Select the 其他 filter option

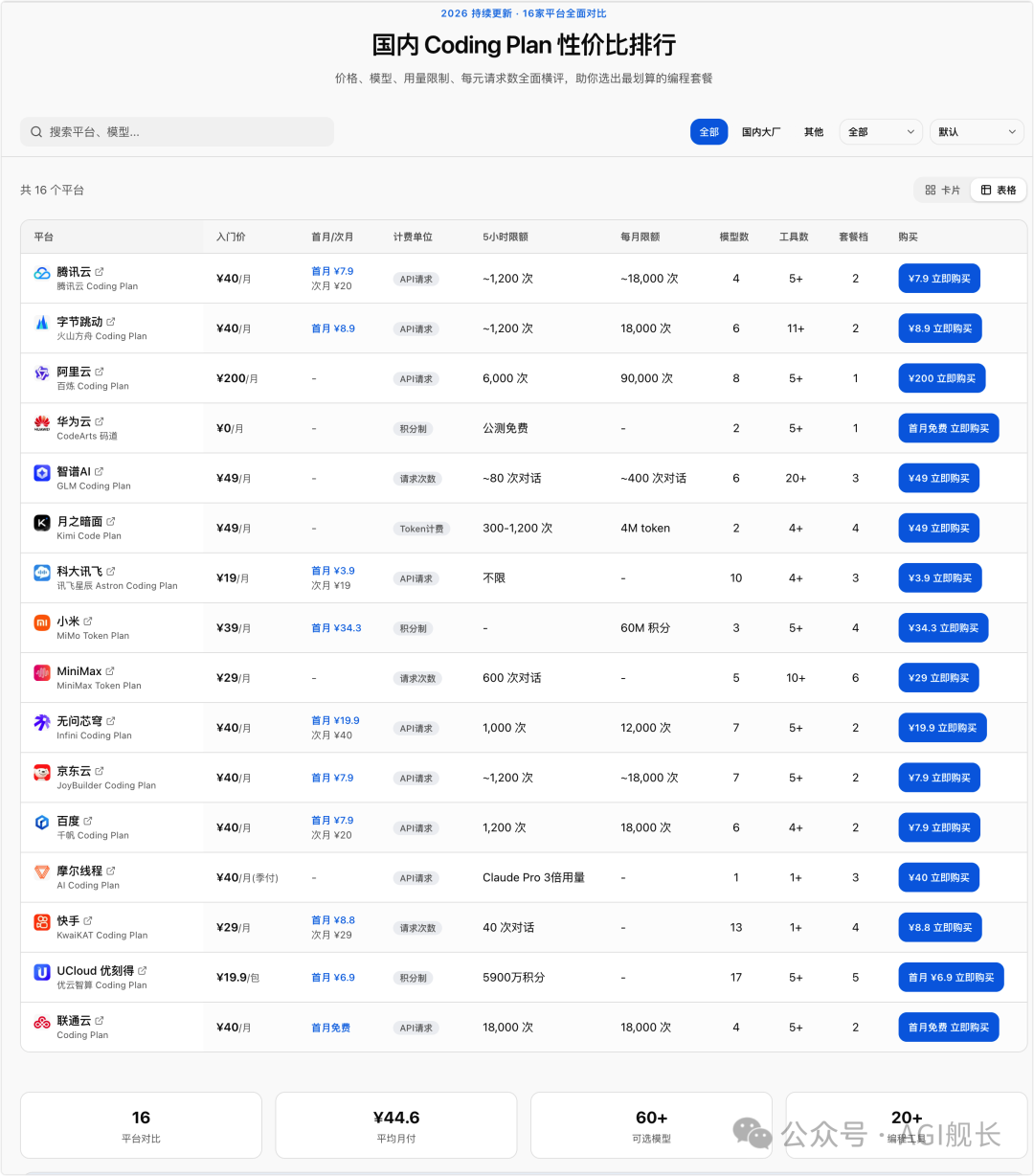point(813,131)
